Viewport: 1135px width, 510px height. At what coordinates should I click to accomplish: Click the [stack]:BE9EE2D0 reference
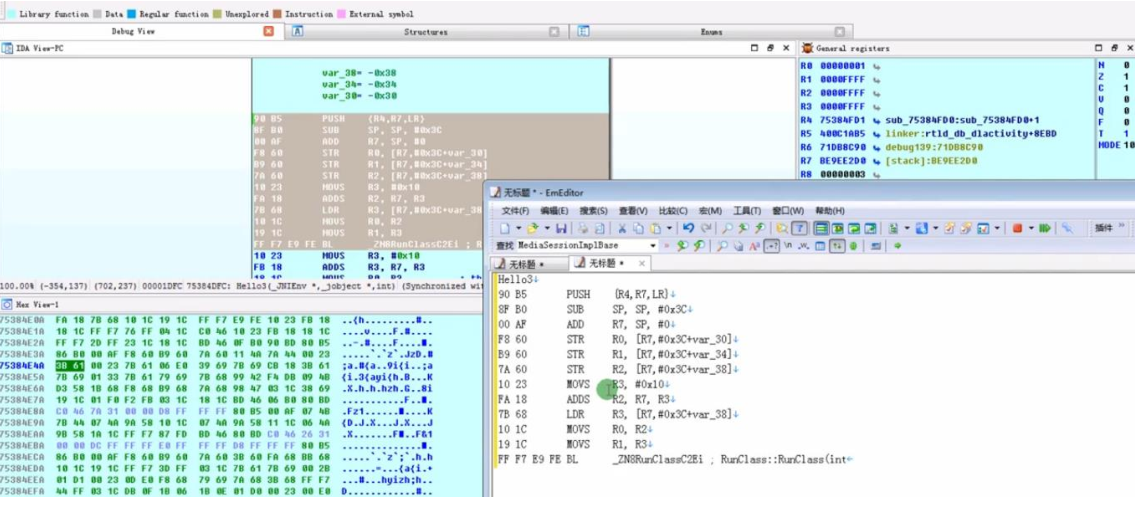coord(931,161)
